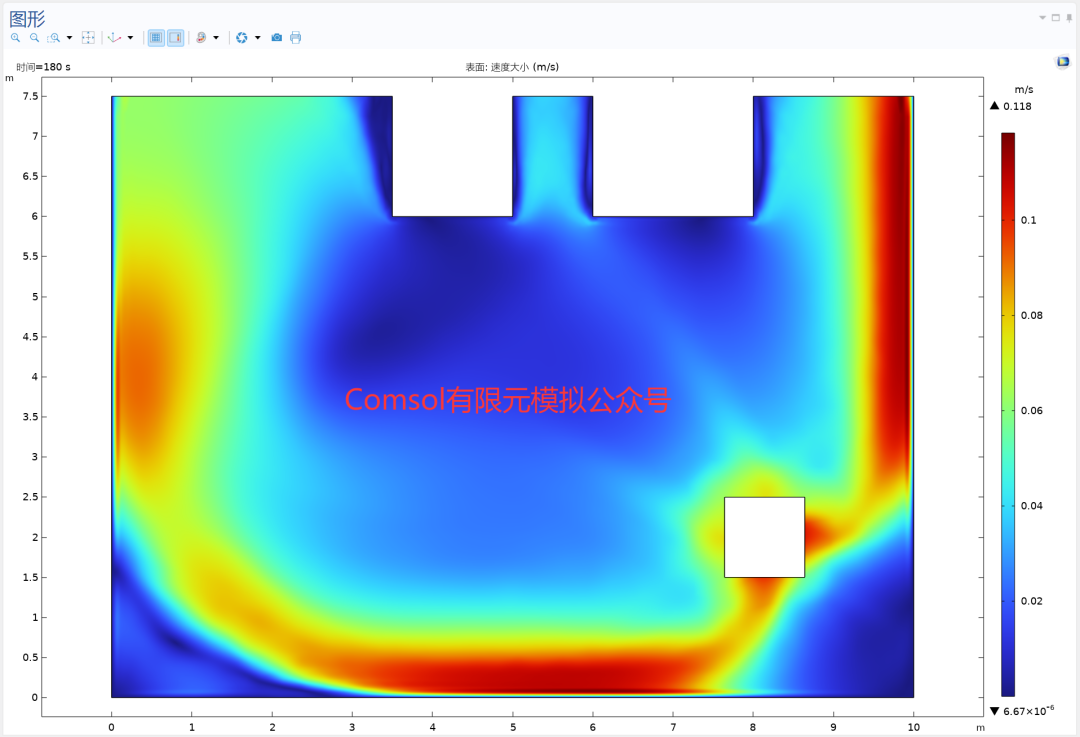Click the x-axis label 8
This screenshot has width=1080, height=737.
click(x=753, y=727)
